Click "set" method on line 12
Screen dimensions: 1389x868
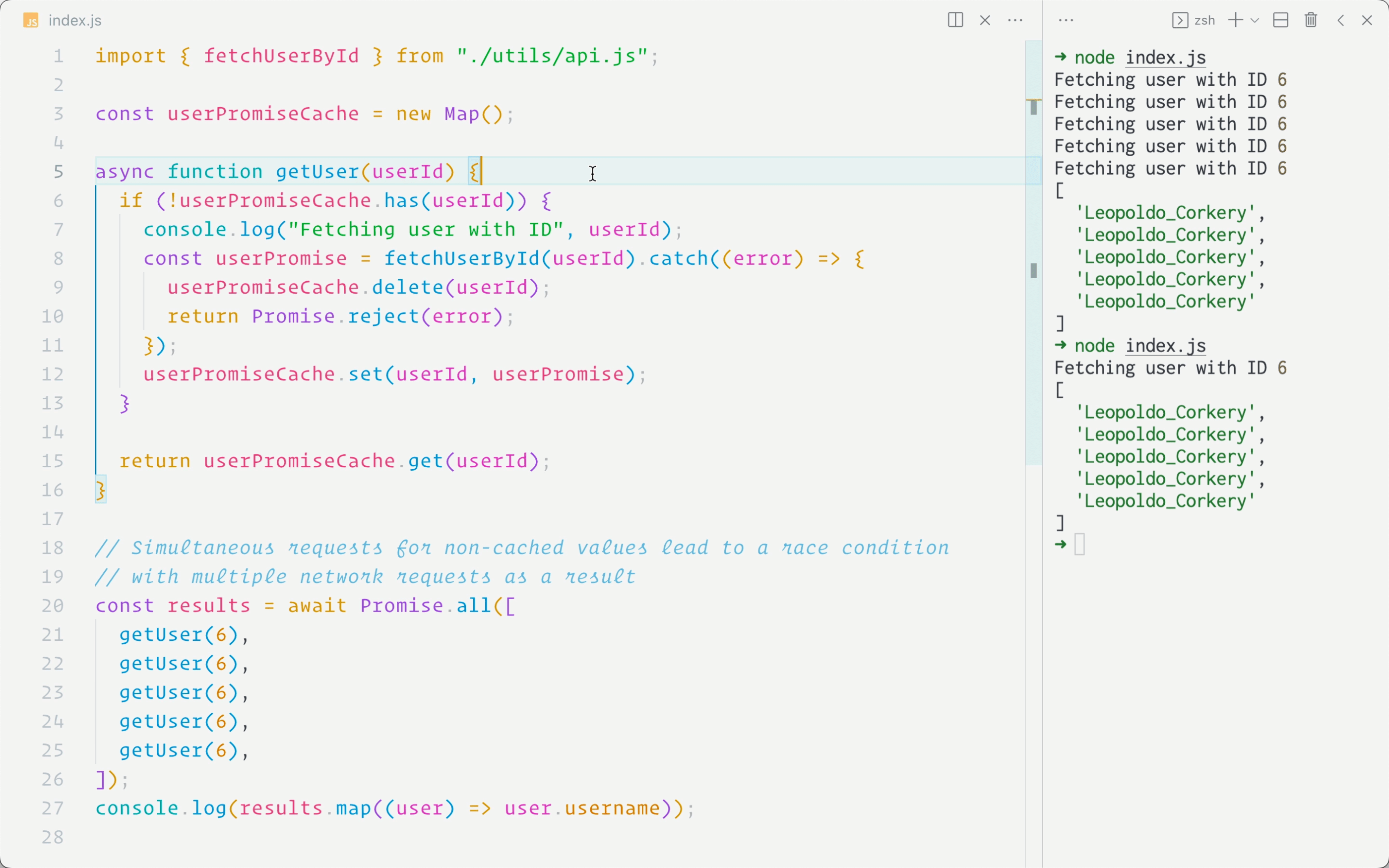pyautogui.click(x=366, y=374)
